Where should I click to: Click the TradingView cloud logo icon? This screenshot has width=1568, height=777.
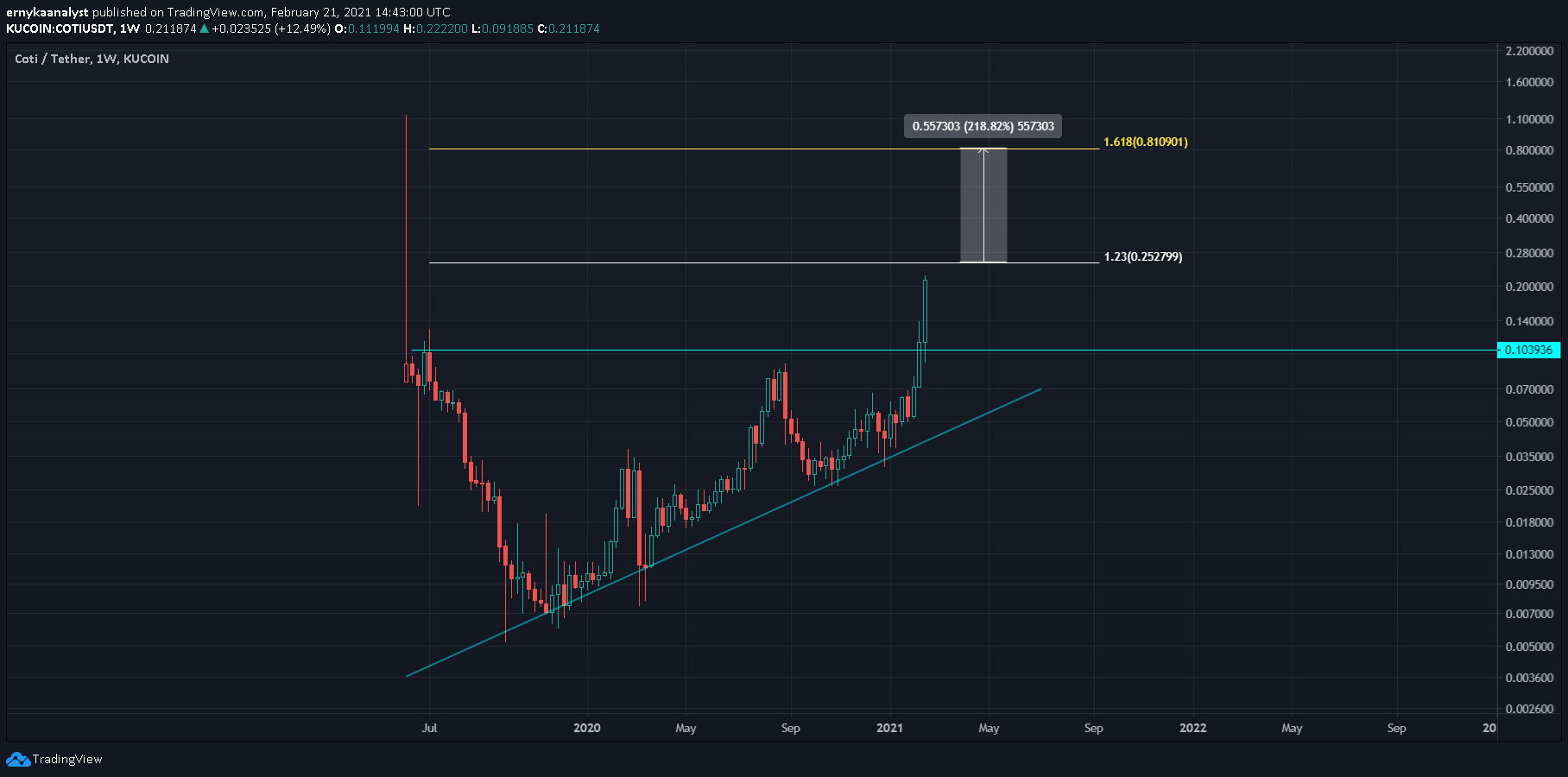[x=17, y=760]
